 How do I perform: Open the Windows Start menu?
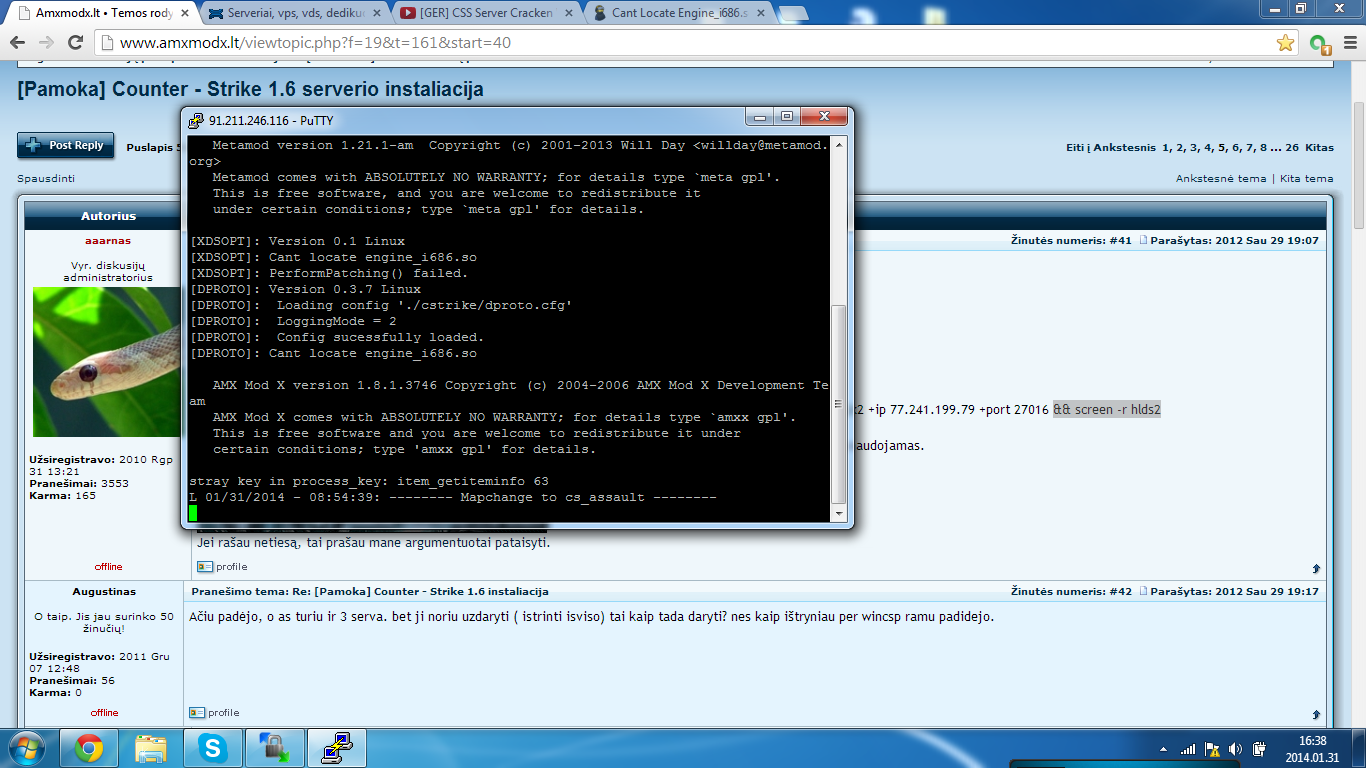tap(27, 748)
